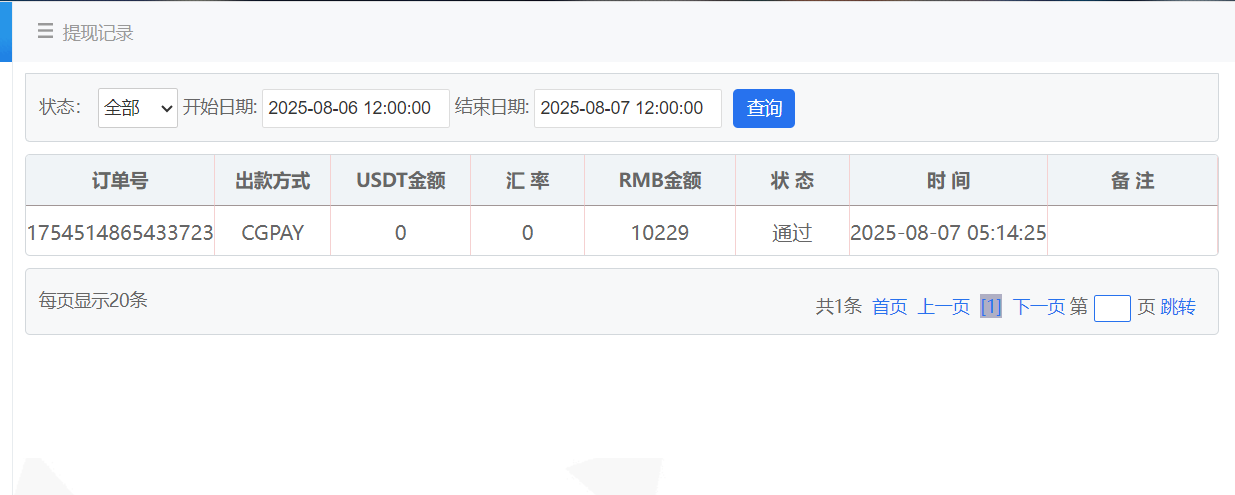Click the 开始日期 start date field
This screenshot has height=495, width=1235.
click(x=355, y=108)
